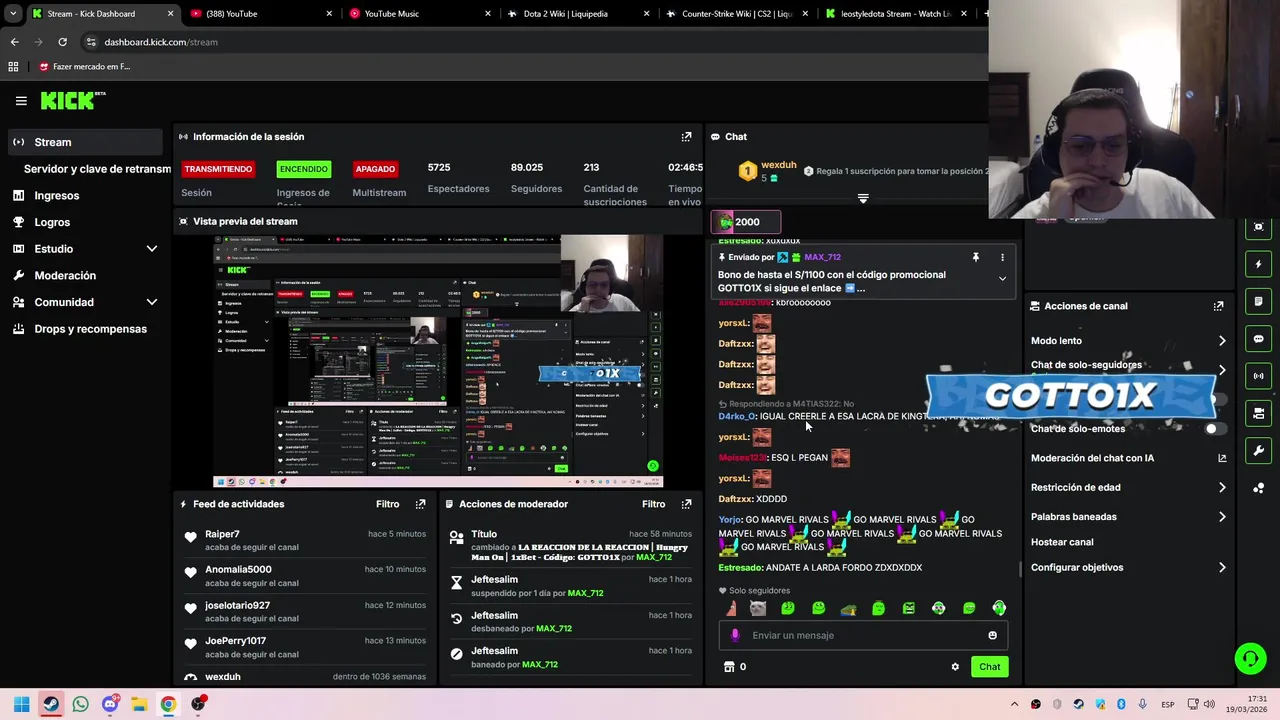
Task: Expand the chat leaderboard arrow below wexduh
Action: (x=863, y=198)
